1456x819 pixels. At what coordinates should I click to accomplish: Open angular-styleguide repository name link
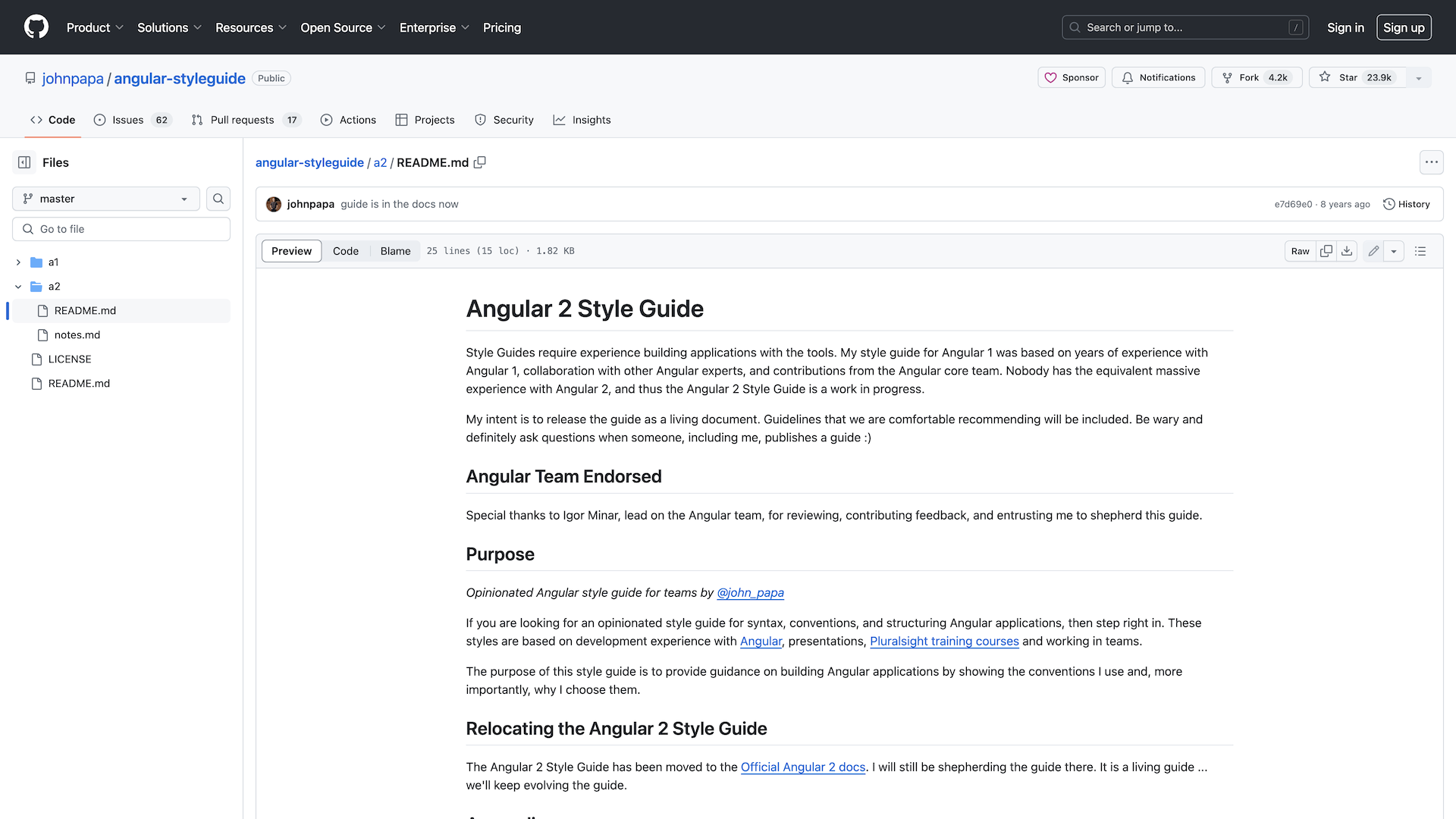pyautogui.click(x=180, y=78)
